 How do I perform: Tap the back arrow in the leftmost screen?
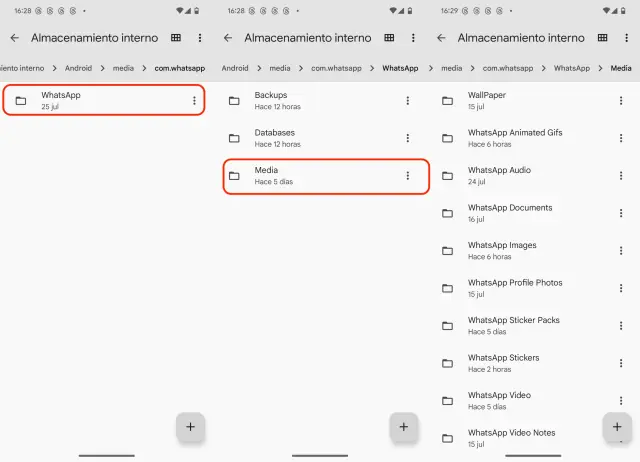point(14,38)
